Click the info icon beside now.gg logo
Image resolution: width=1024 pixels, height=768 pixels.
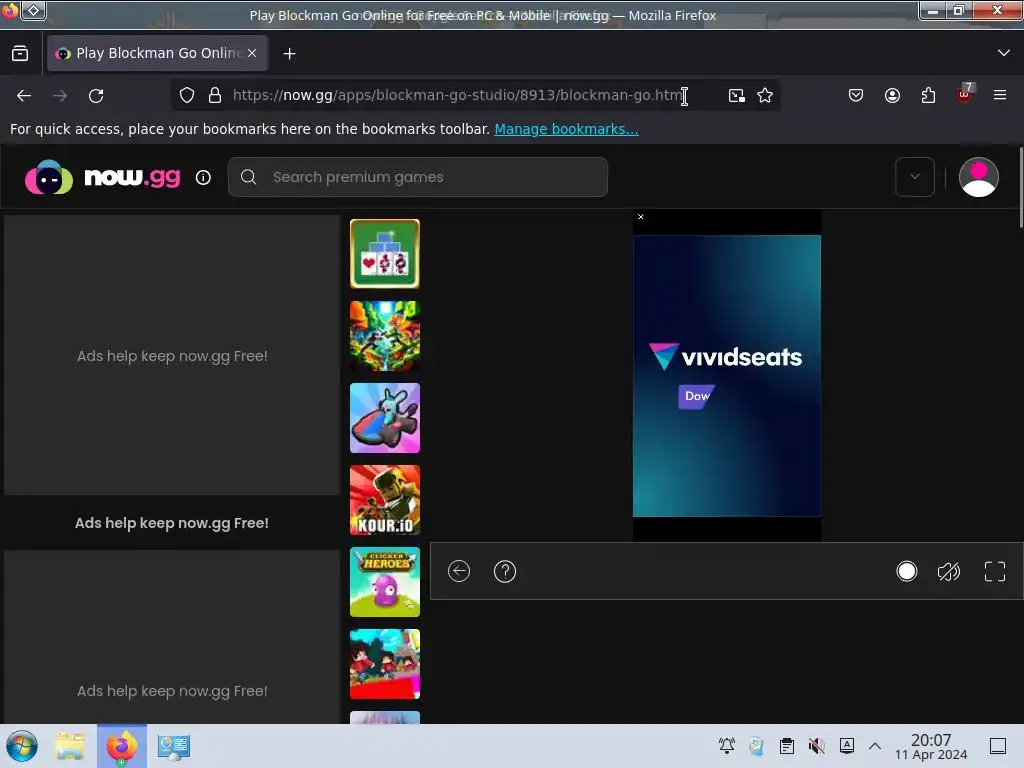tap(203, 178)
